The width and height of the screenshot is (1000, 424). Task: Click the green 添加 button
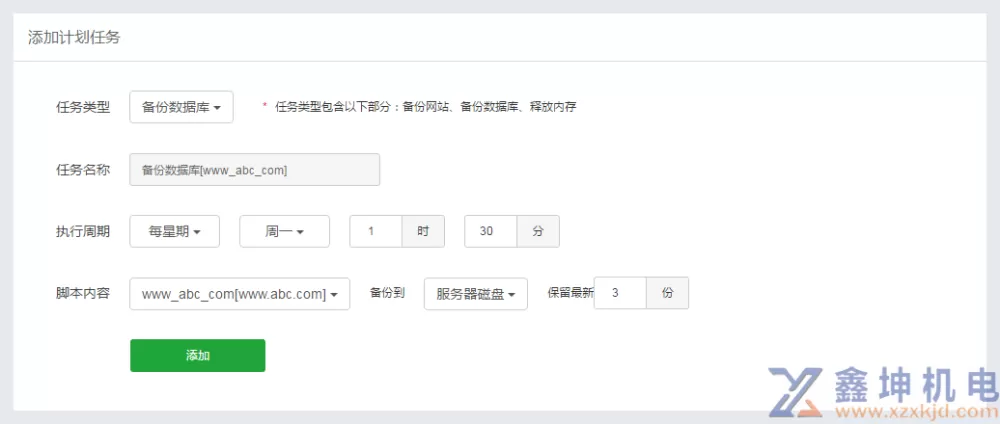pos(198,355)
